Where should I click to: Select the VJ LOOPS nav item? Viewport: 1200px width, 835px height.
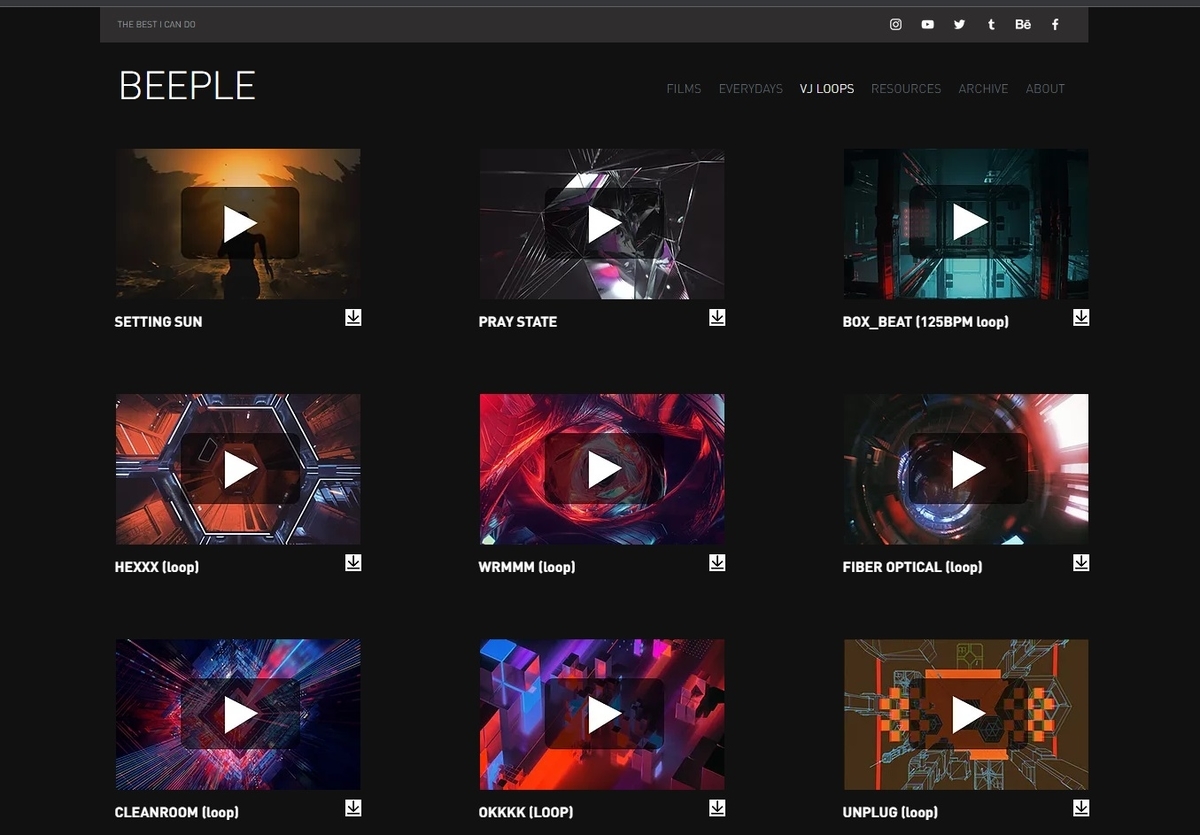click(x=827, y=89)
